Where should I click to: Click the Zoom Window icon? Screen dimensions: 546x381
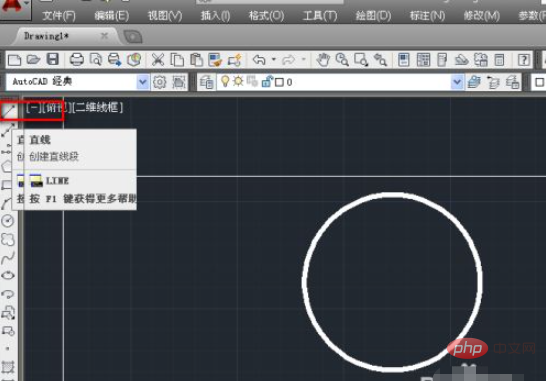click(361, 60)
